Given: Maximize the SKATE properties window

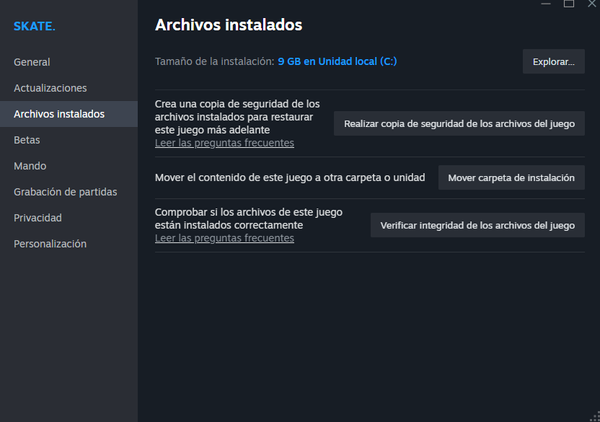Looking at the screenshot, I should coord(569,4).
